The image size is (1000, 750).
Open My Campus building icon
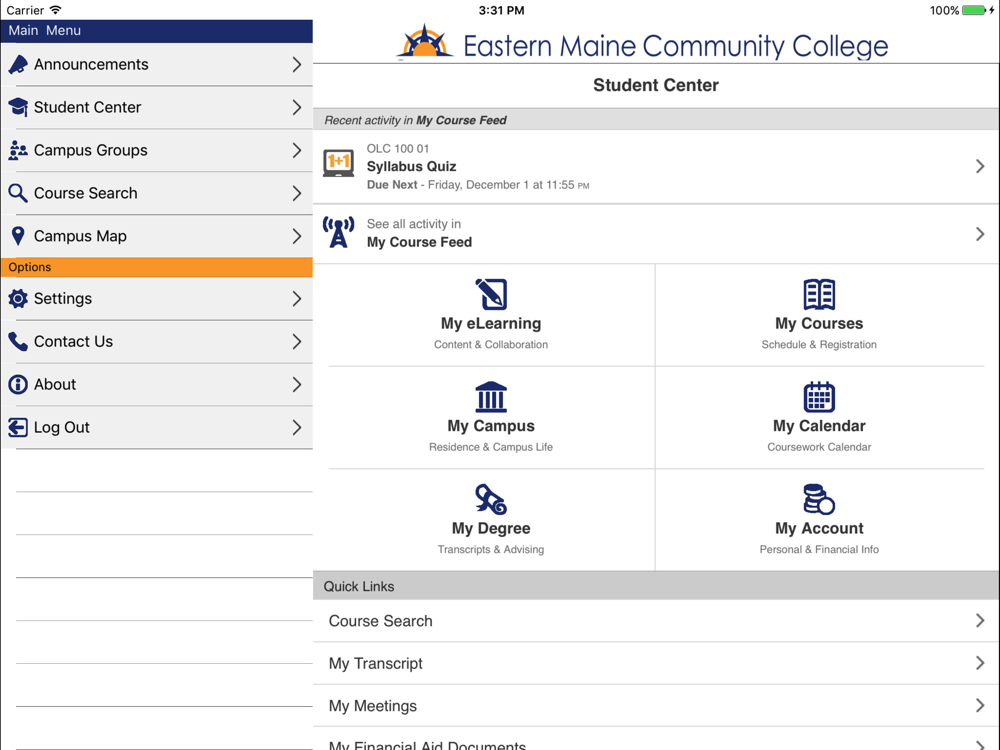click(491, 397)
